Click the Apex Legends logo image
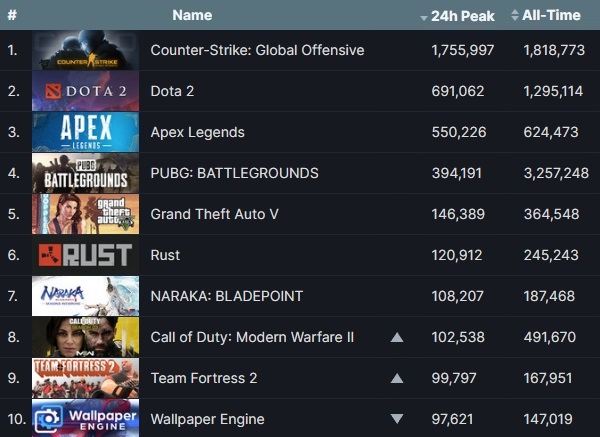The height and width of the screenshot is (437, 600). 86,132
